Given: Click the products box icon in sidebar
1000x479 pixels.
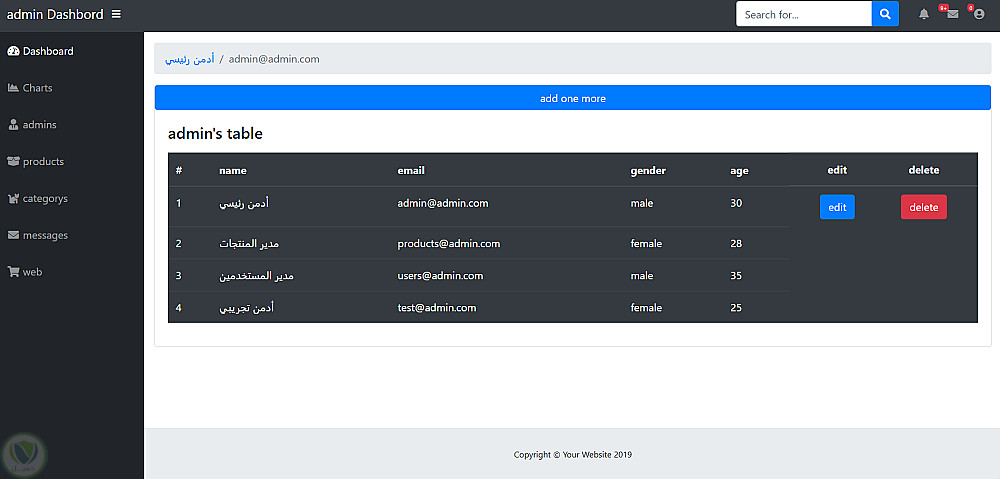Looking at the screenshot, I should point(13,161).
